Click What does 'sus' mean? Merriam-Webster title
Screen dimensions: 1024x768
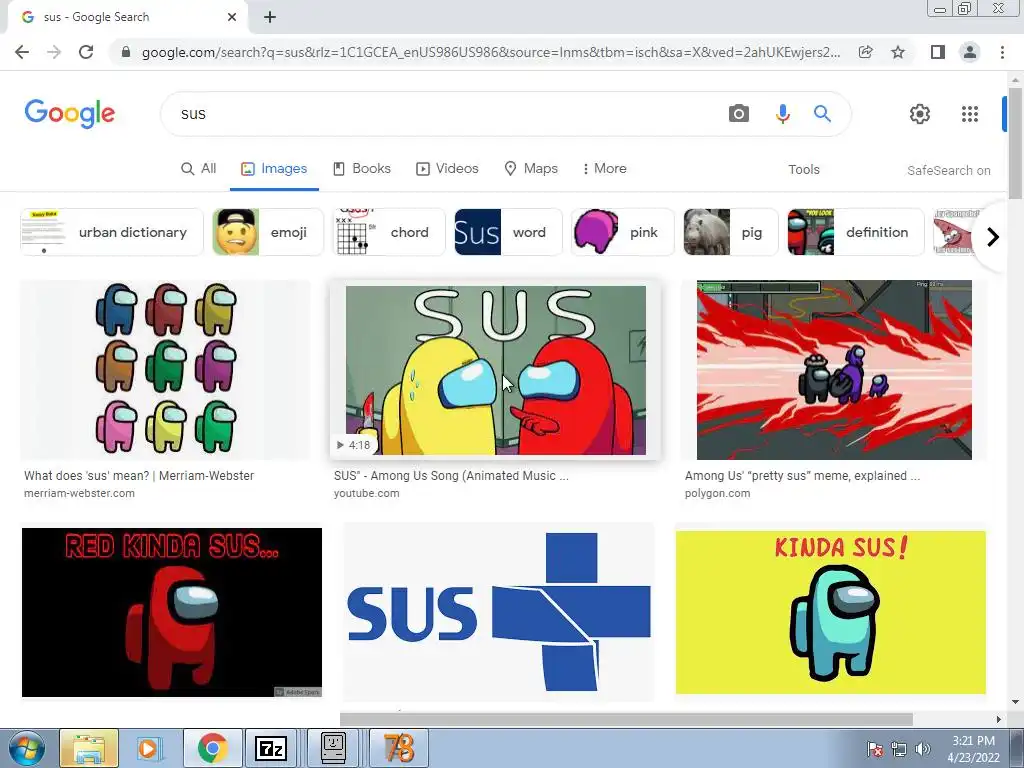coord(139,475)
